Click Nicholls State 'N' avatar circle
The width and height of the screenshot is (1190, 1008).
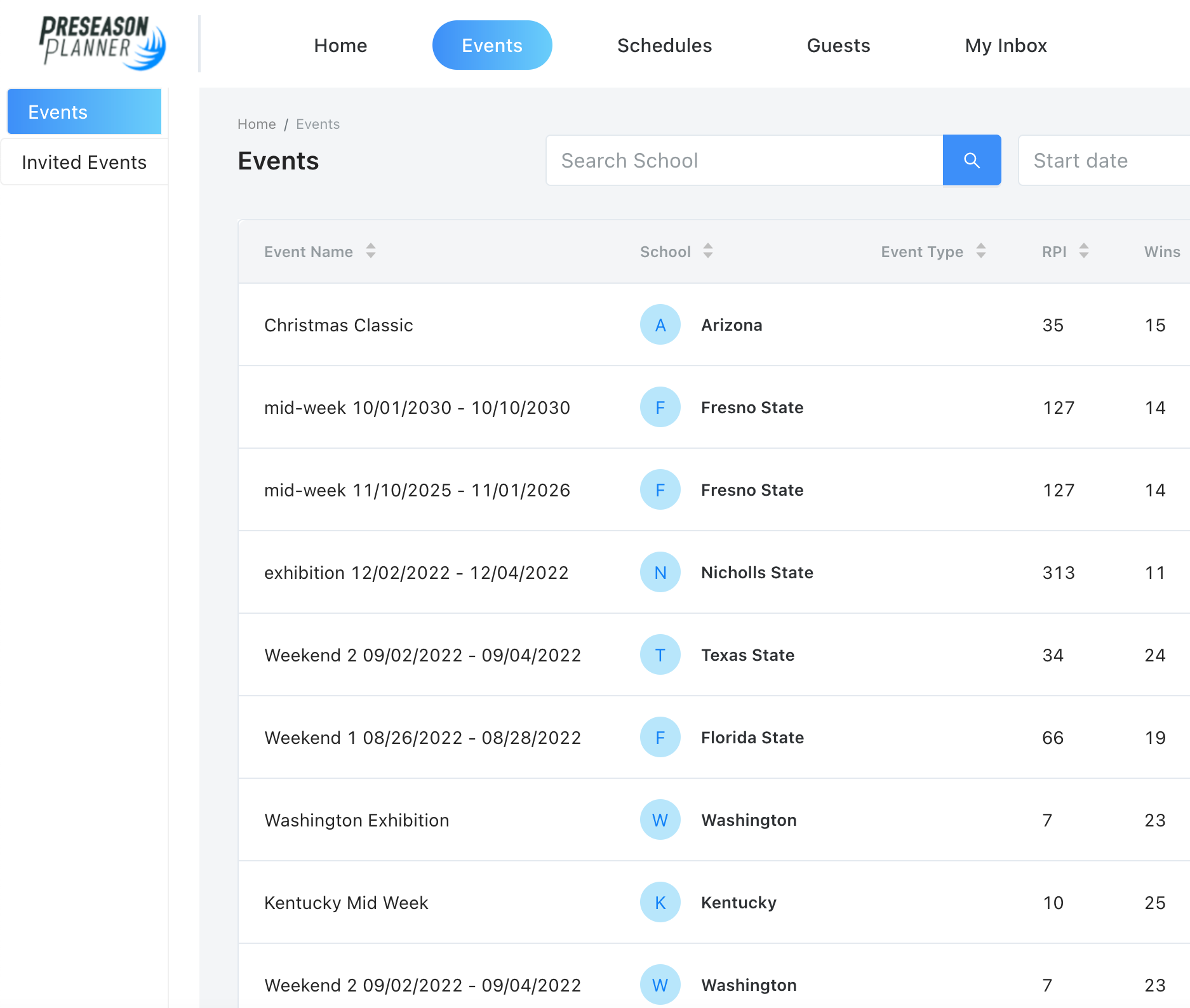pyautogui.click(x=660, y=572)
